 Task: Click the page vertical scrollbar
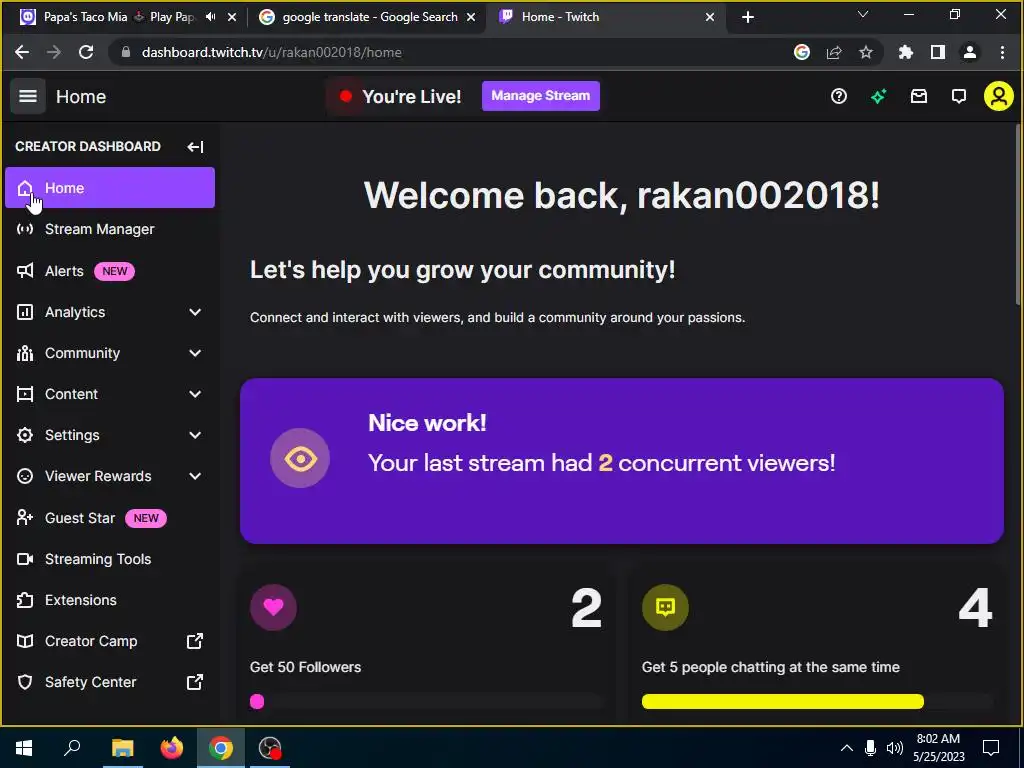tap(1018, 216)
